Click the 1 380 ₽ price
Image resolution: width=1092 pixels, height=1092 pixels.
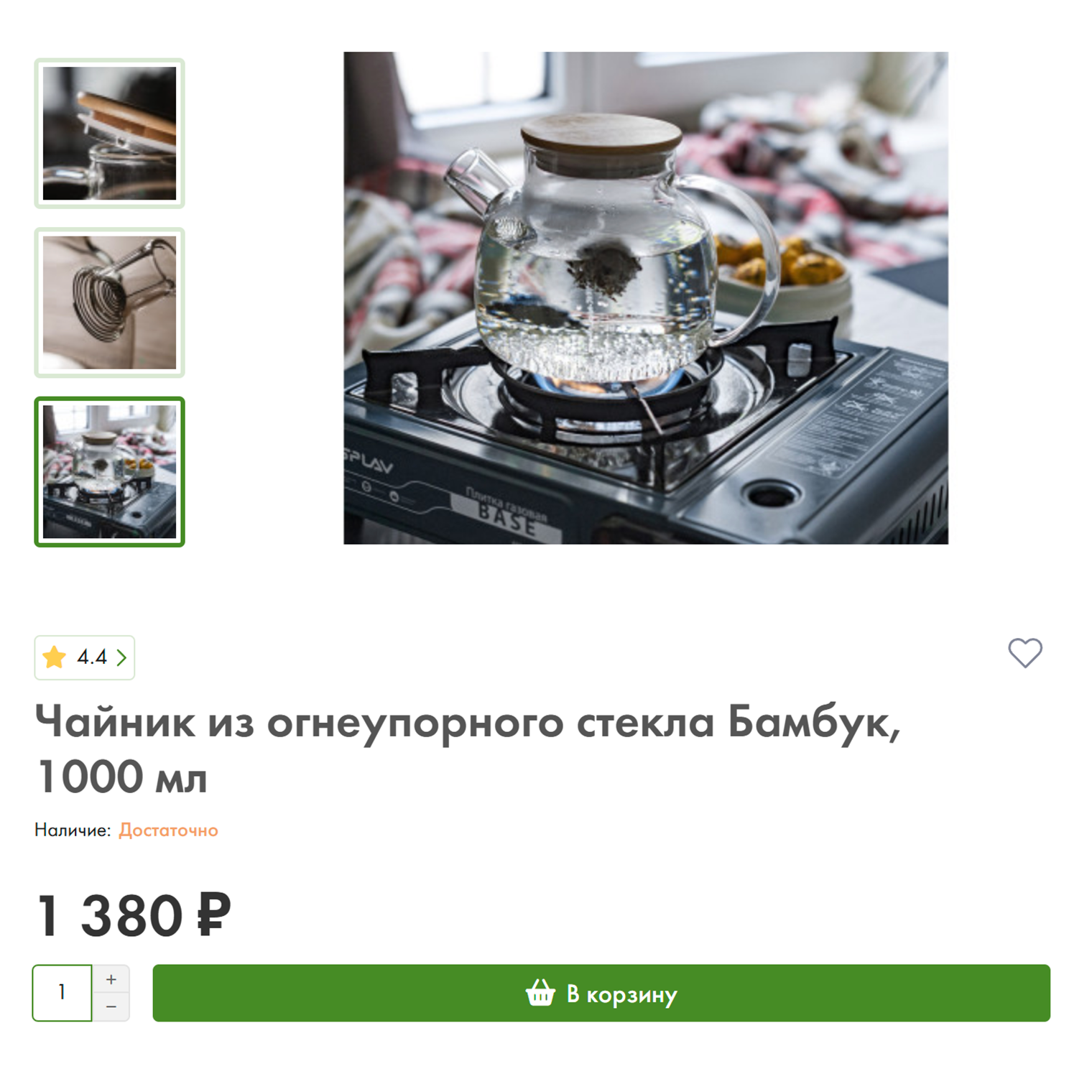[x=134, y=915]
